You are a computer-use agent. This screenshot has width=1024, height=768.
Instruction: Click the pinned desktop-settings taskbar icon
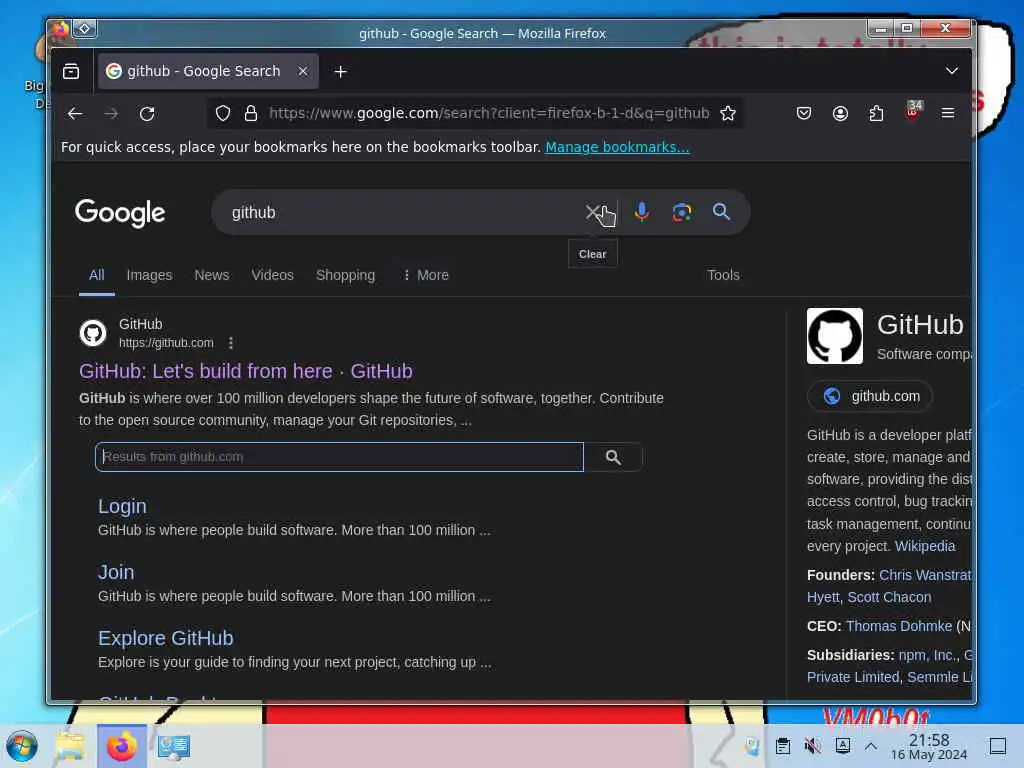click(174, 746)
